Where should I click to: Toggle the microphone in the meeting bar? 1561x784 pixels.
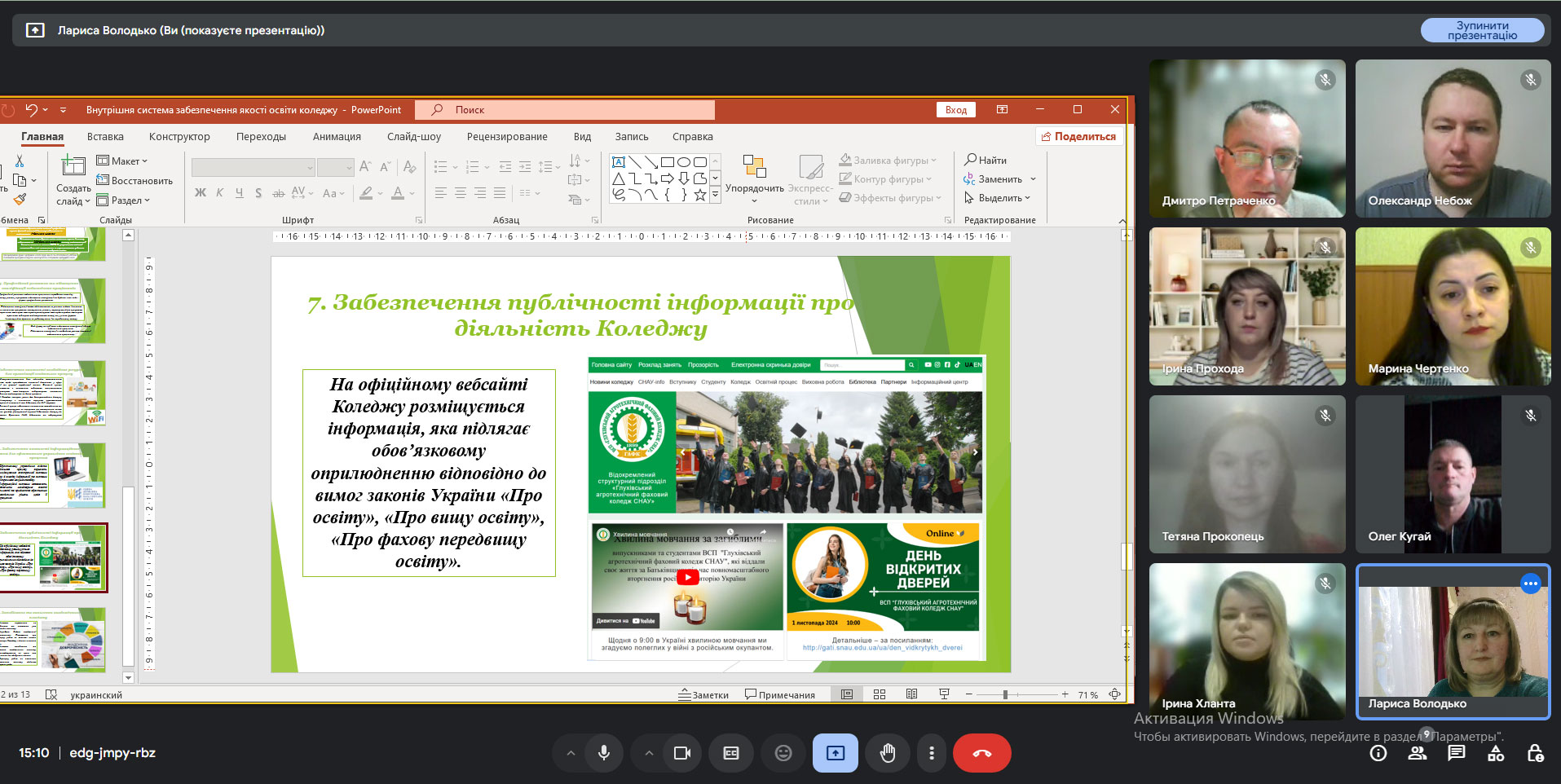[604, 753]
